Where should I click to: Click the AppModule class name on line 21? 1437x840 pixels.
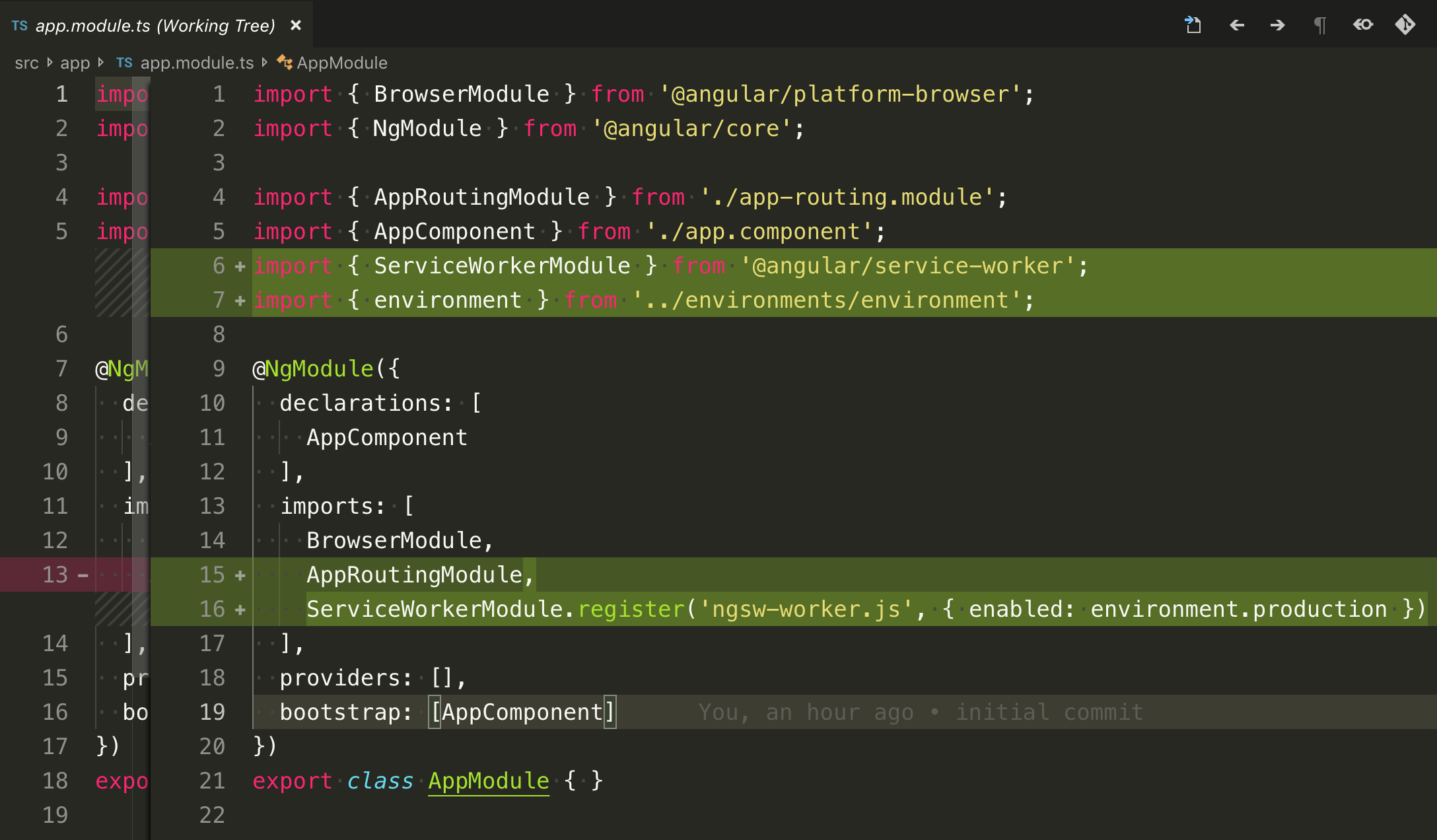pyautogui.click(x=488, y=781)
